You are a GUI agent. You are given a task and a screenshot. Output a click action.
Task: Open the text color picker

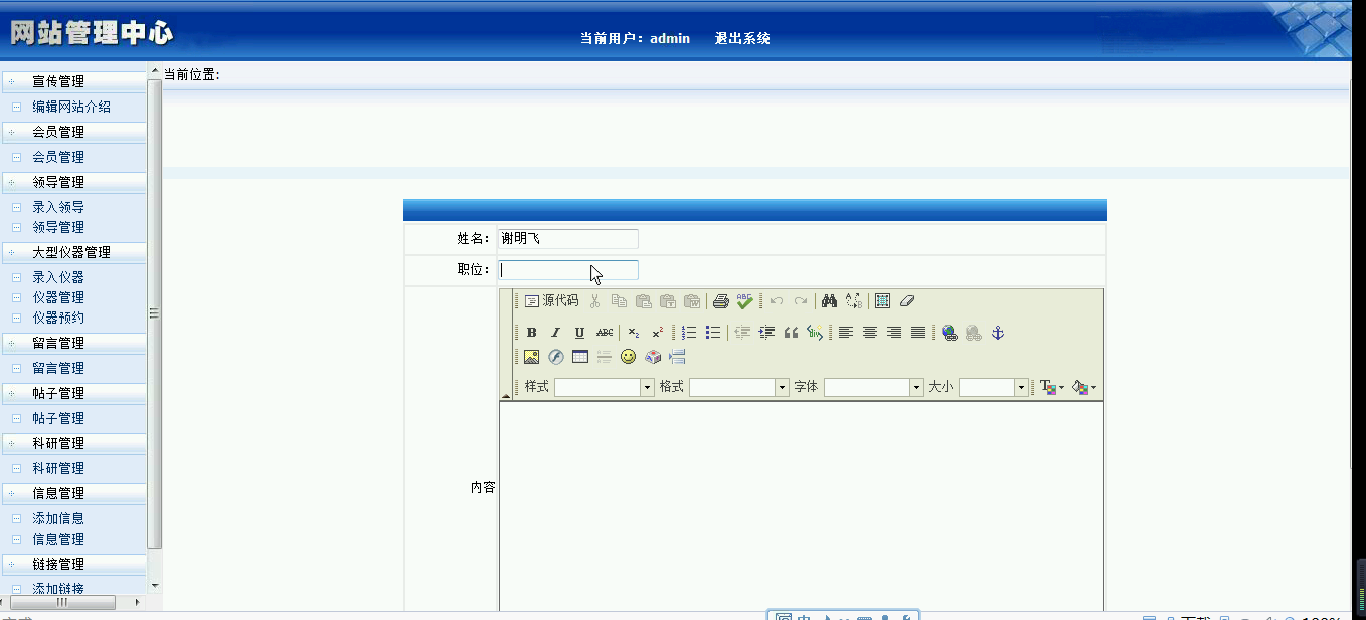point(1052,387)
